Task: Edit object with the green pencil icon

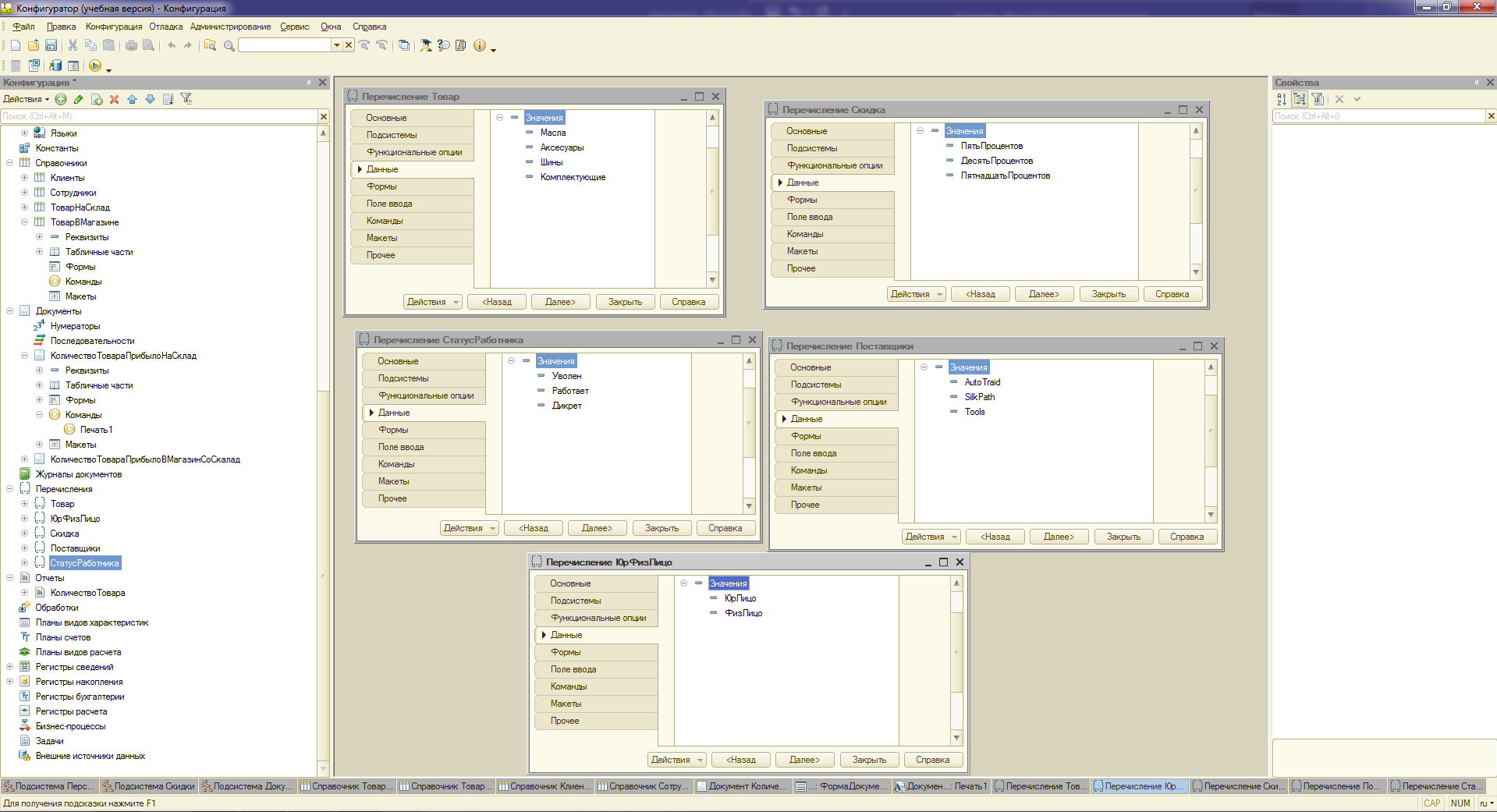Action: 79,99
